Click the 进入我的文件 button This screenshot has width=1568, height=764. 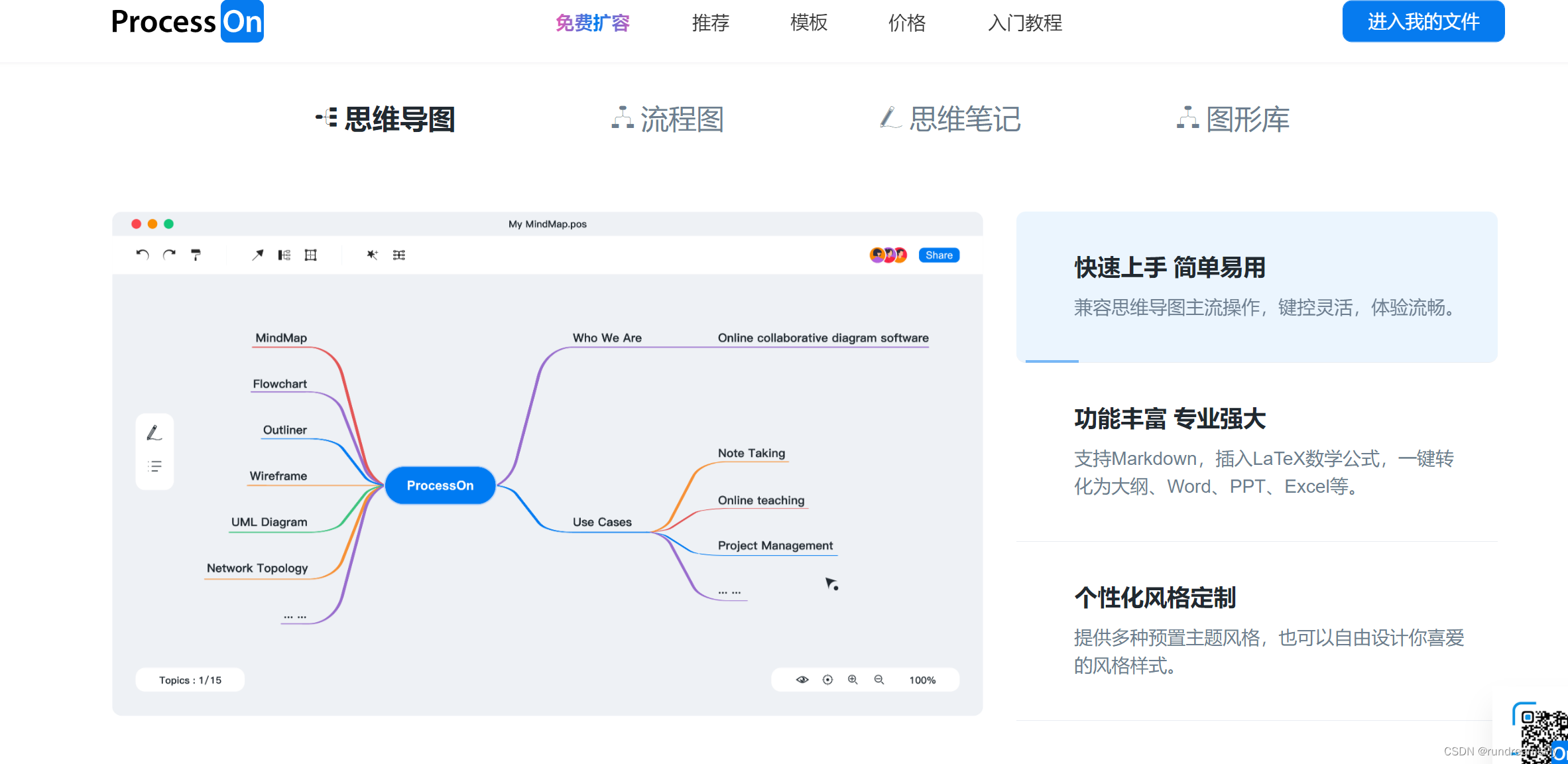1423,21
